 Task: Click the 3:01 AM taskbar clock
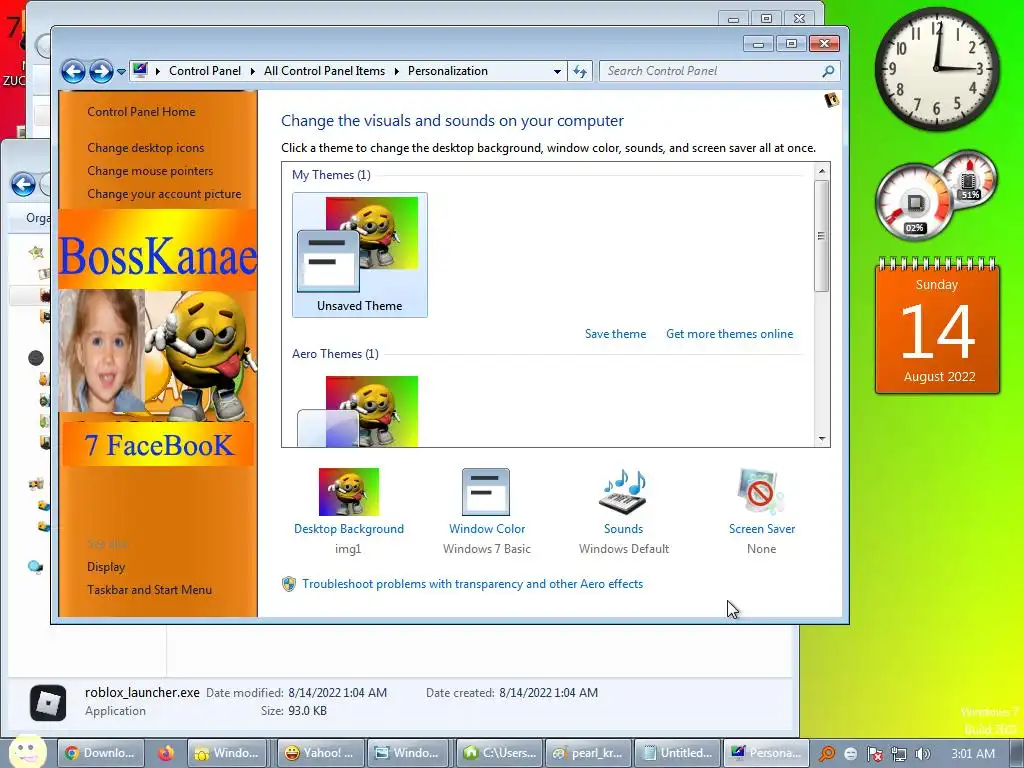coord(972,754)
